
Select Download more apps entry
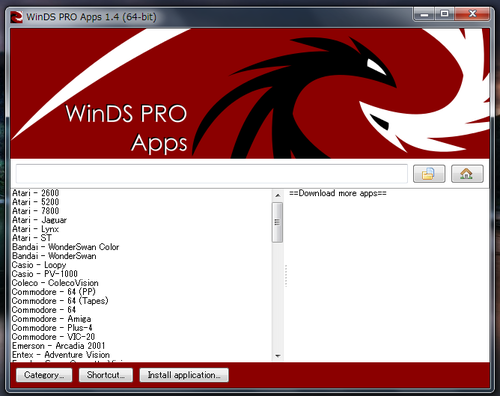[x=338, y=193]
